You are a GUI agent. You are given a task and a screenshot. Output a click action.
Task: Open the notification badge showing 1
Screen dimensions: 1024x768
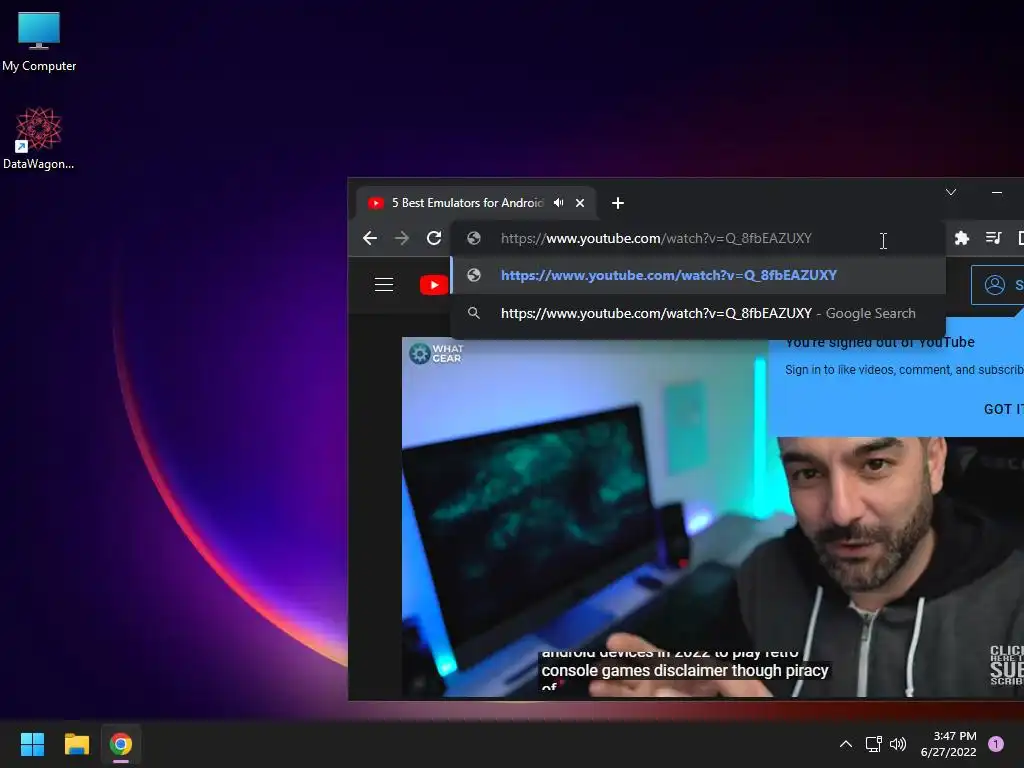[x=995, y=744]
